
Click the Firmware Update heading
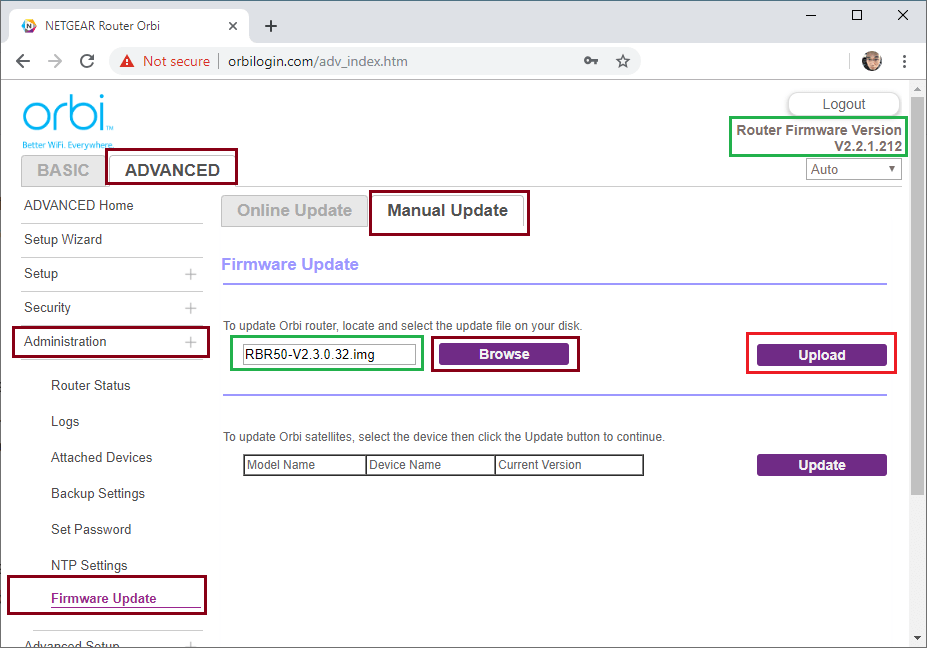click(x=290, y=264)
